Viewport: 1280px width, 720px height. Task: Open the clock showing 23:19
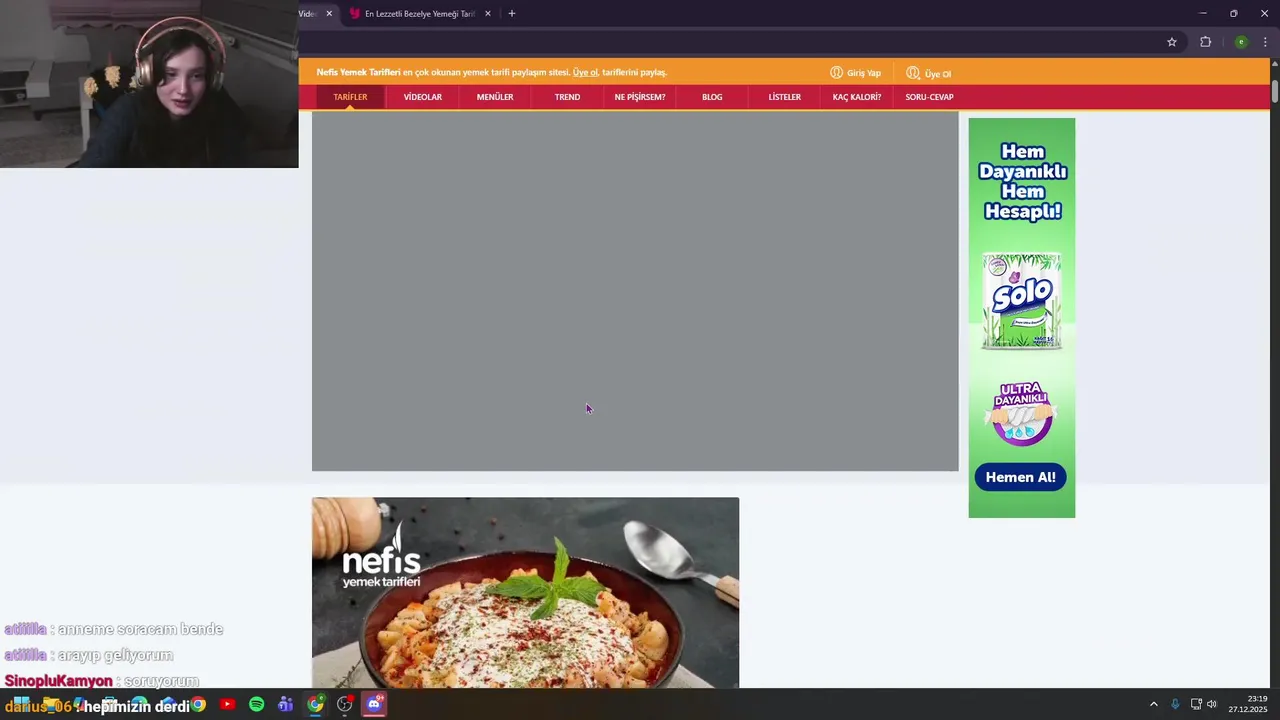1248,704
